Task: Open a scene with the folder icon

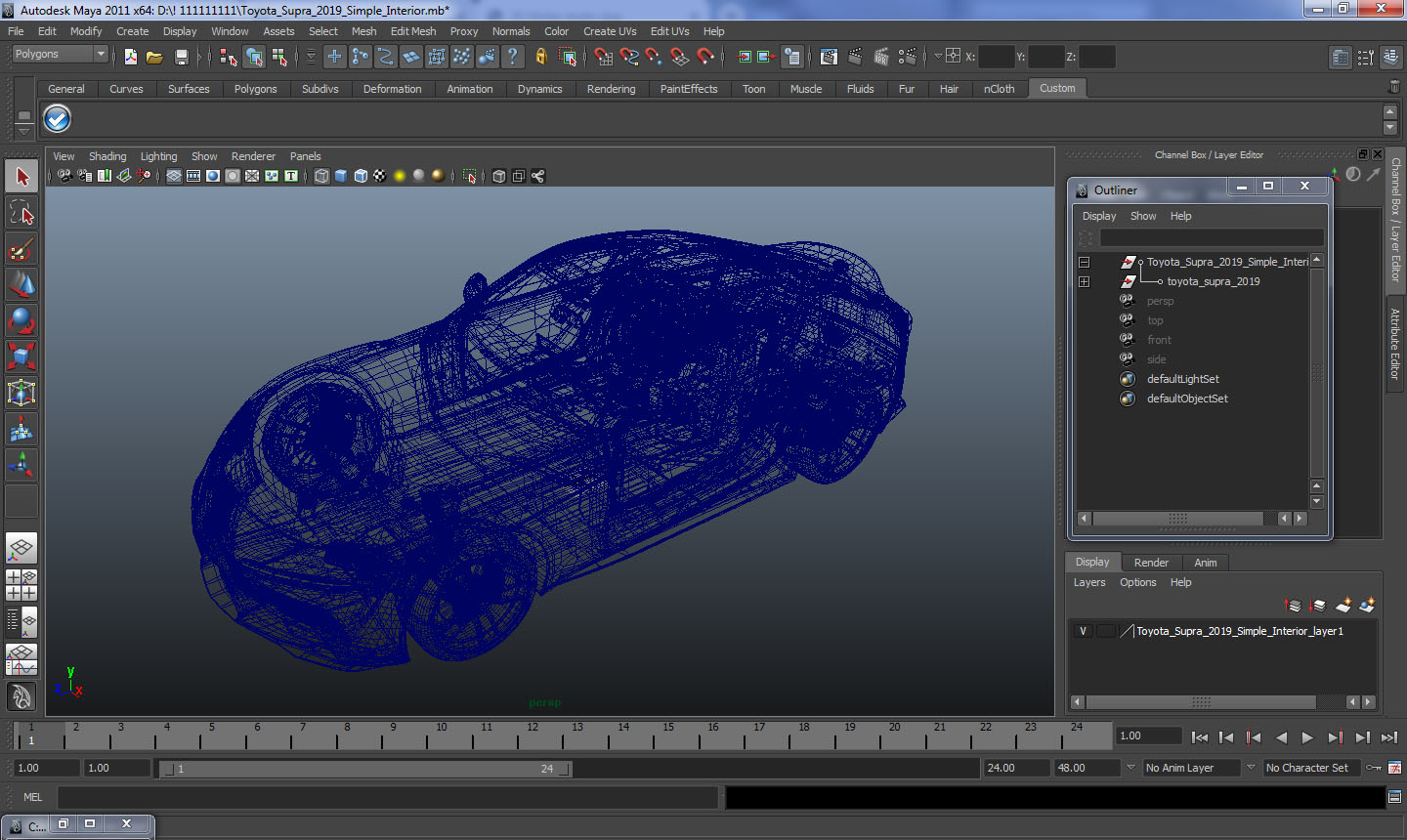Action: (154, 57)
